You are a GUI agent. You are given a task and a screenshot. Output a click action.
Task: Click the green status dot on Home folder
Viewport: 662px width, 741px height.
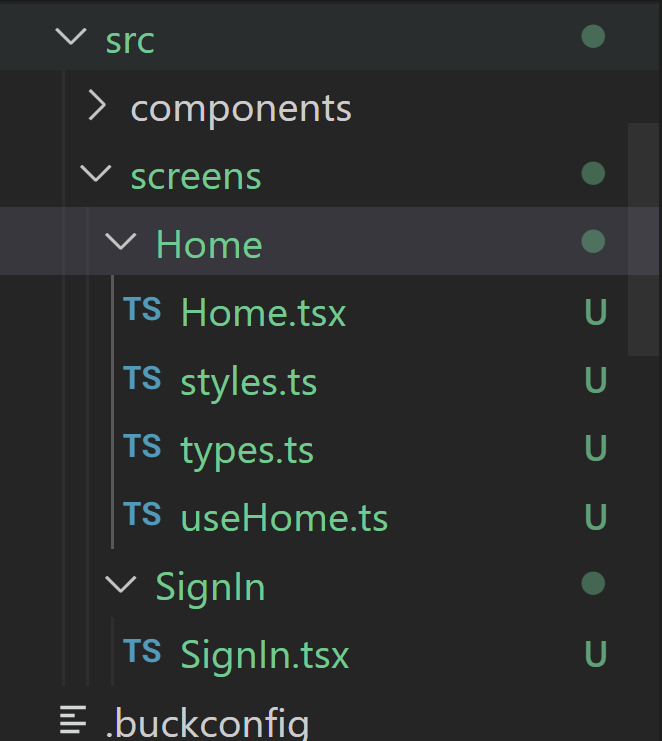click(x=593, y=241)
